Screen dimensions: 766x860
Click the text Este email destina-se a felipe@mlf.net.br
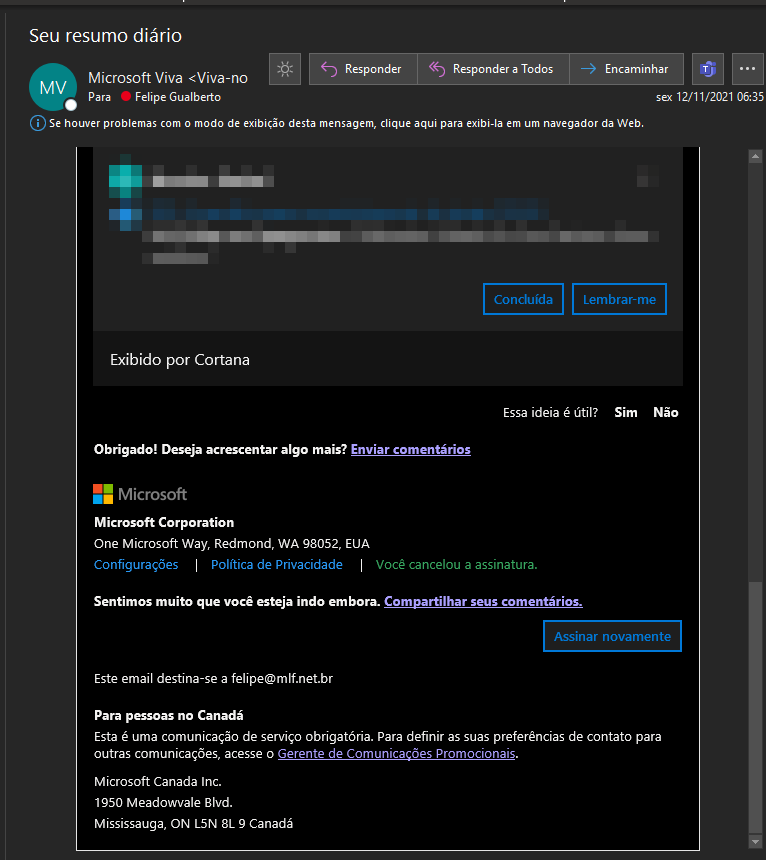(213, 679)
